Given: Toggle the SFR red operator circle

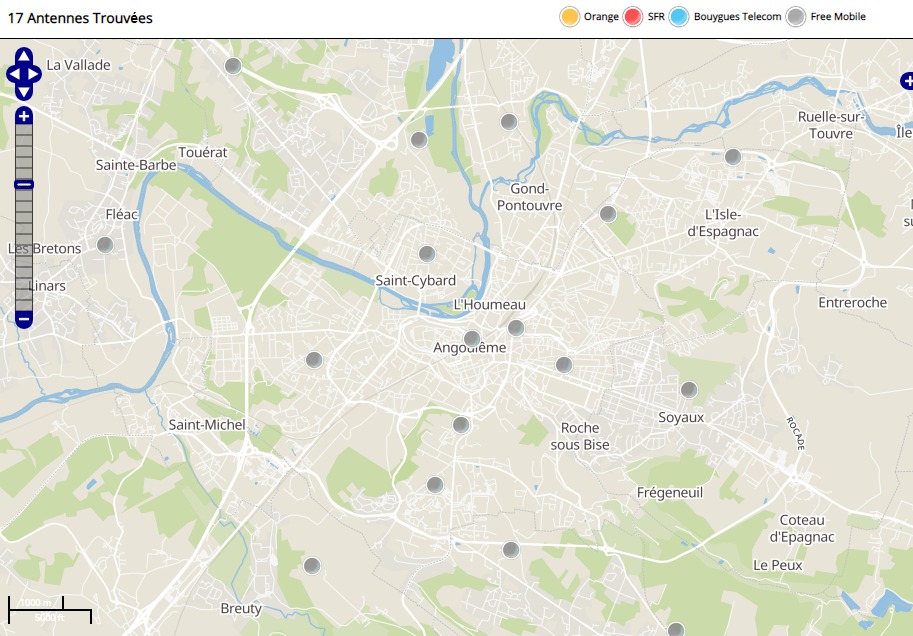Looking at the screenshot, I should coord(632,17).
